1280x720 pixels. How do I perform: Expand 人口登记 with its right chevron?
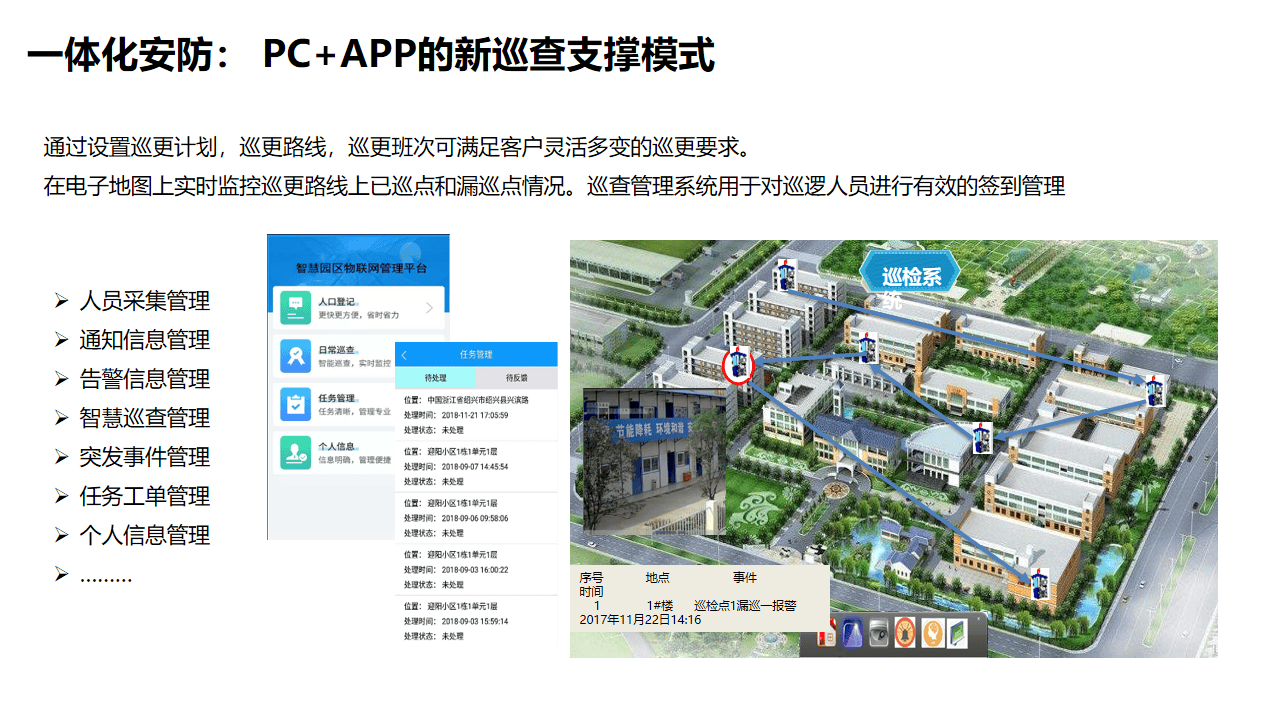[430, 307]
